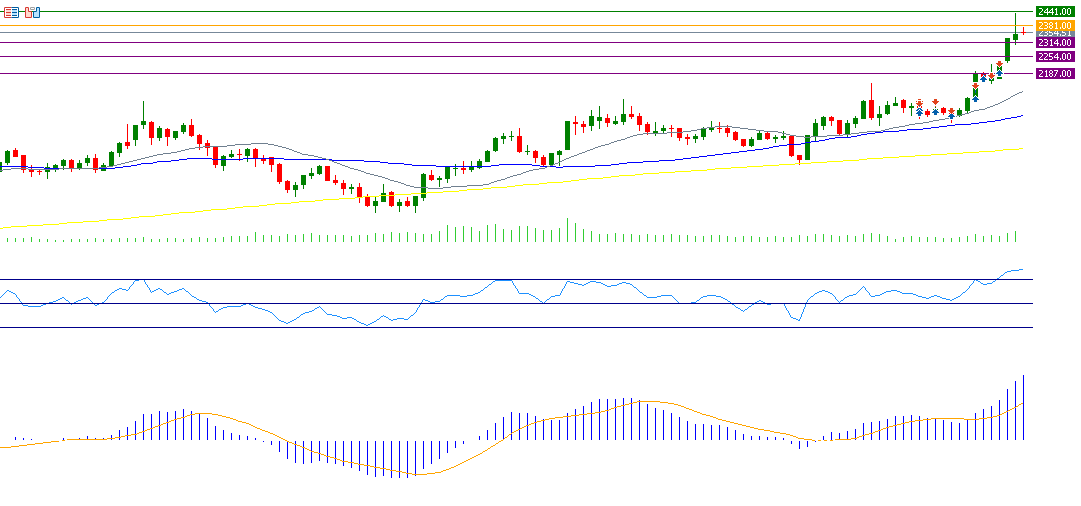Select the green 2441.00 price label
The height and width of the screenshot is (506, 1081).
click(1055, 11)
